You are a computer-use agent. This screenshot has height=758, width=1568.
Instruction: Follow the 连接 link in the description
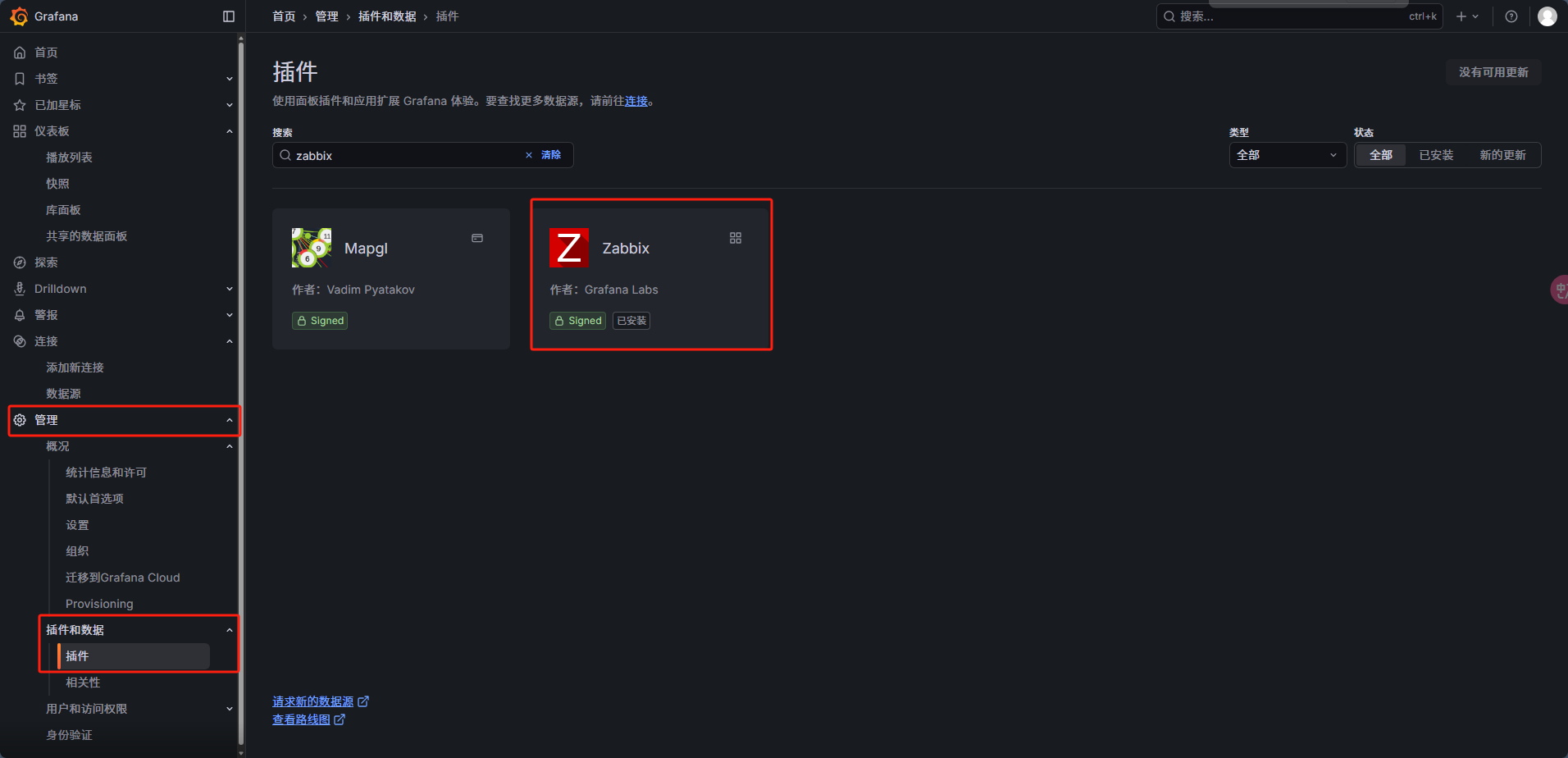(636, 101)
